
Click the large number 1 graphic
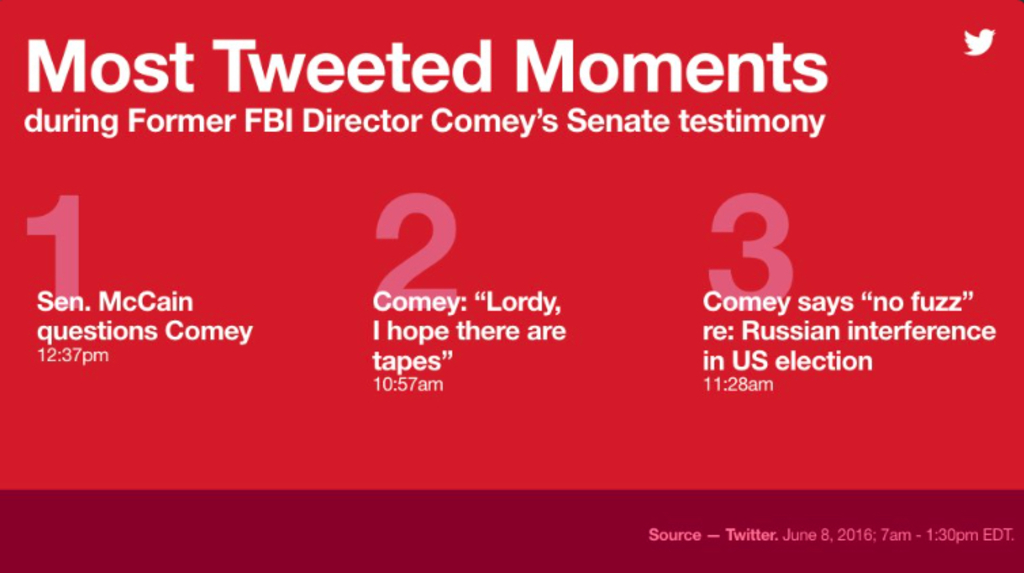pyautogui.click(x=56, y=242)
